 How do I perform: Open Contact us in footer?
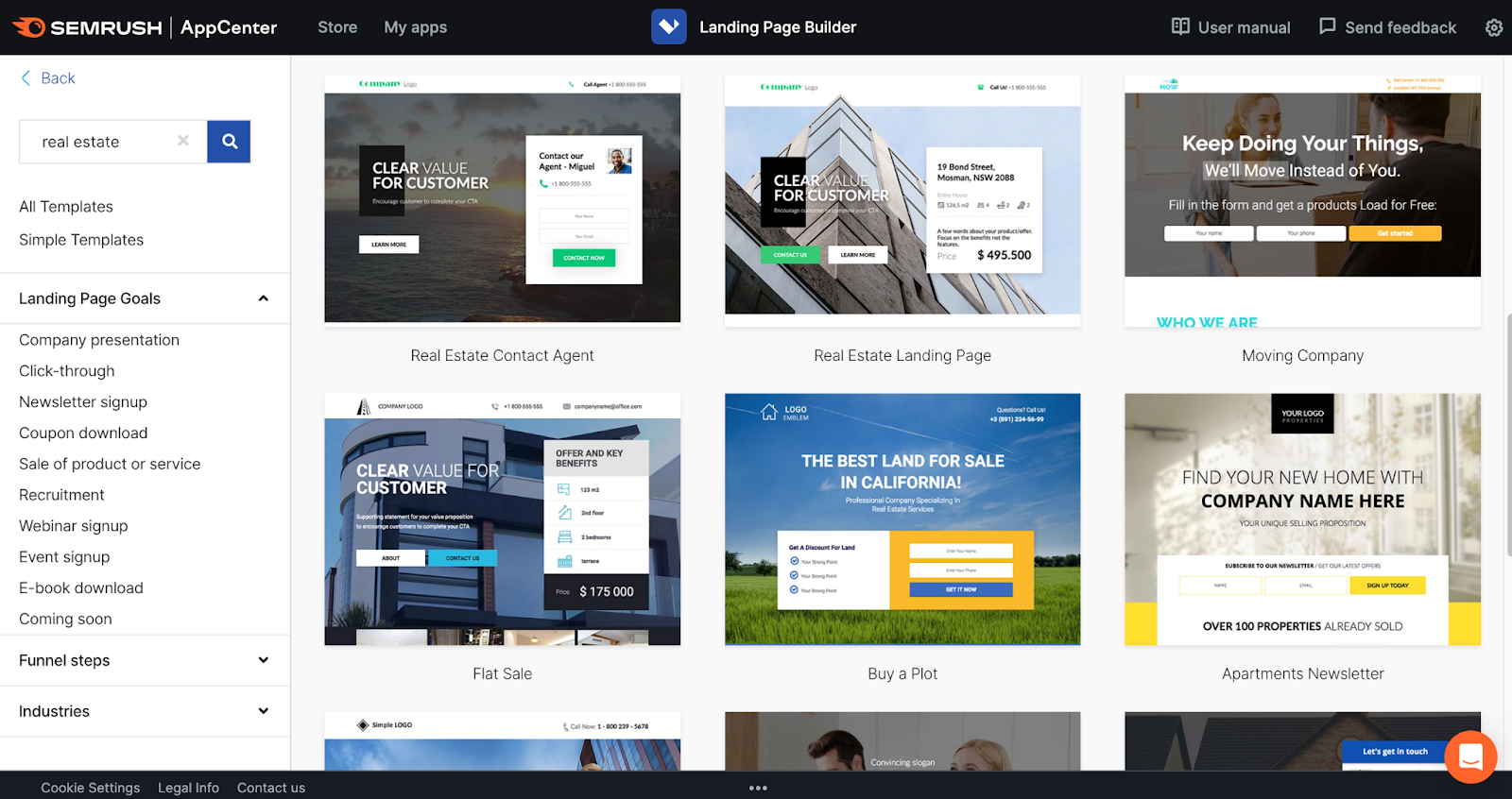pyautogui.click(x=271, y=788)
